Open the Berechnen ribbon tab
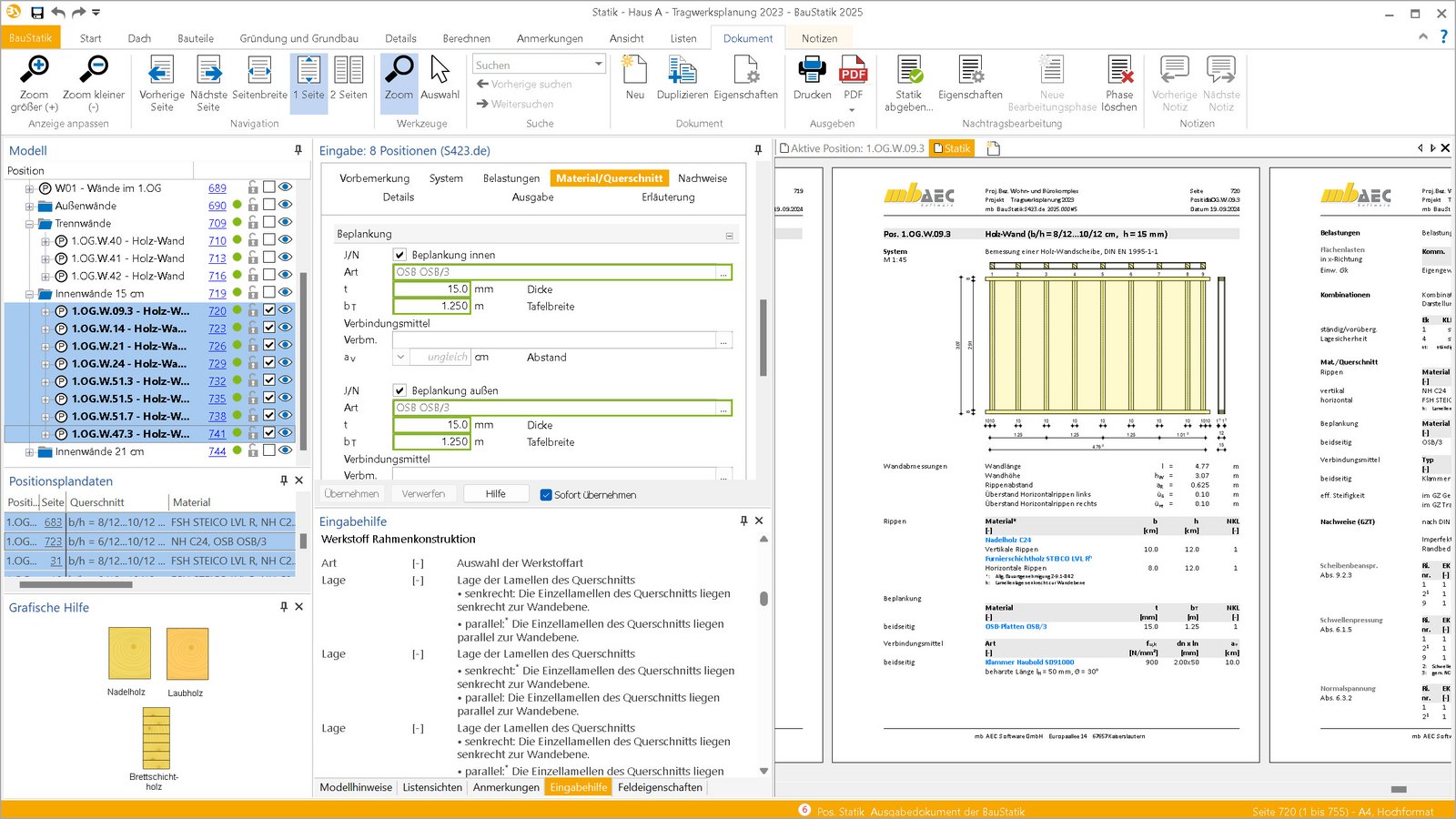1456x819 pixels. pyautogui.click(x=466, y=38)
